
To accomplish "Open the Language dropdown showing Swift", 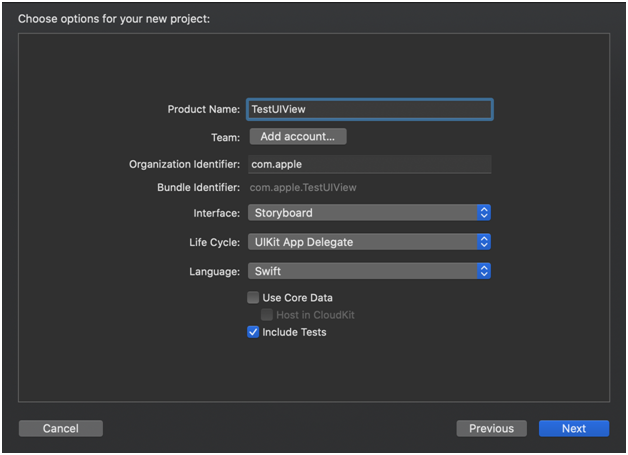I will pyautogui.click(x=369, y=271).
